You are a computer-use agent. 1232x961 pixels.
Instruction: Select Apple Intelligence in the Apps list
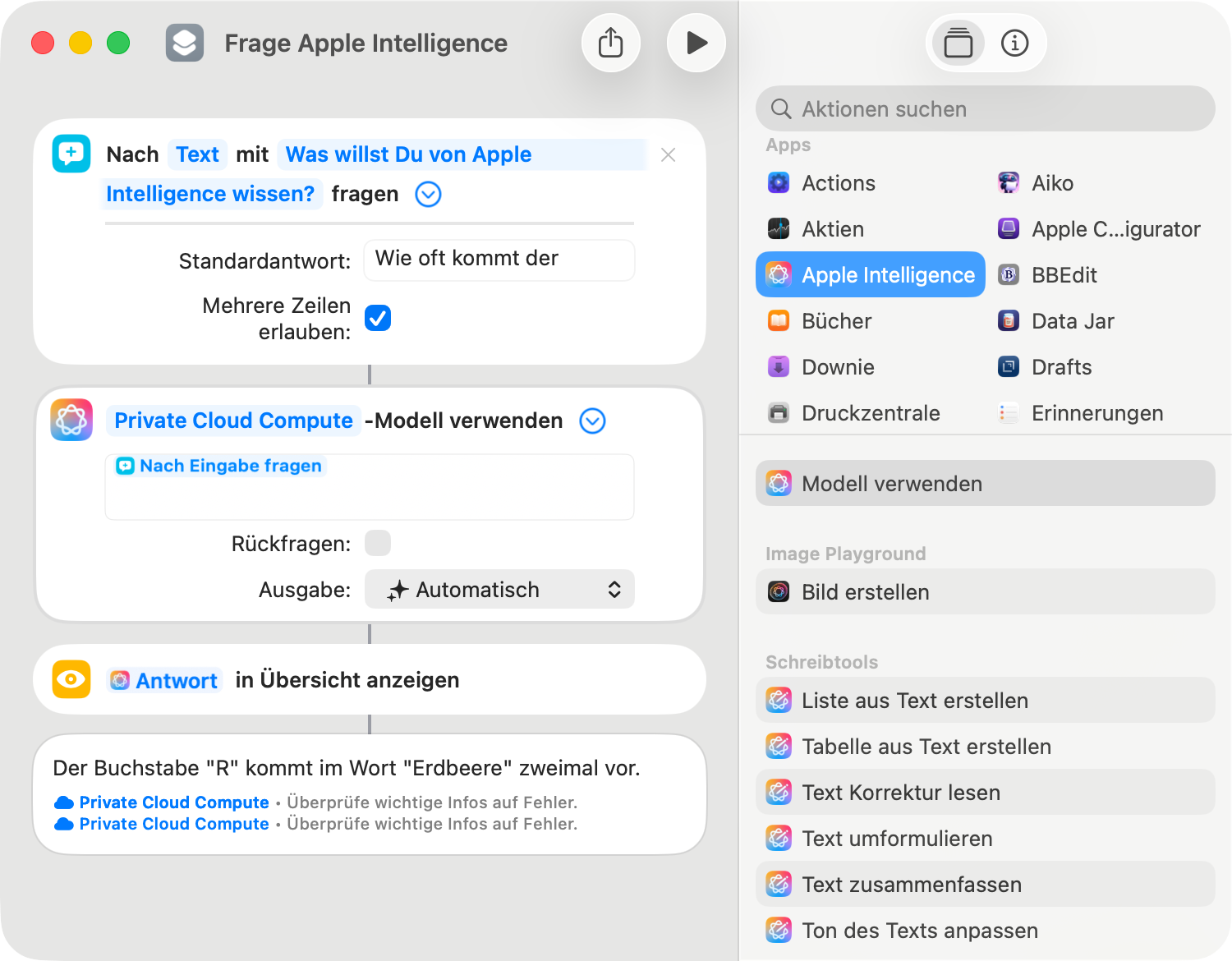871,274
